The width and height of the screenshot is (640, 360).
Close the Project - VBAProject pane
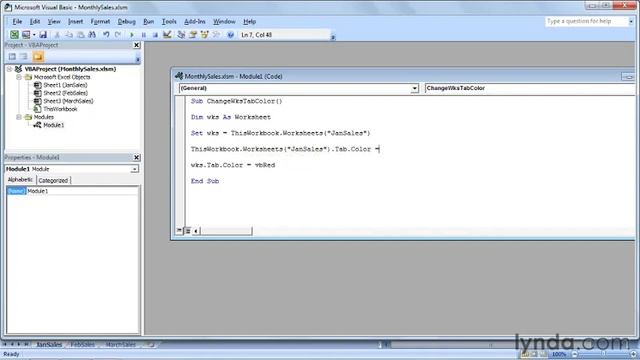click(x=136, y=45)
